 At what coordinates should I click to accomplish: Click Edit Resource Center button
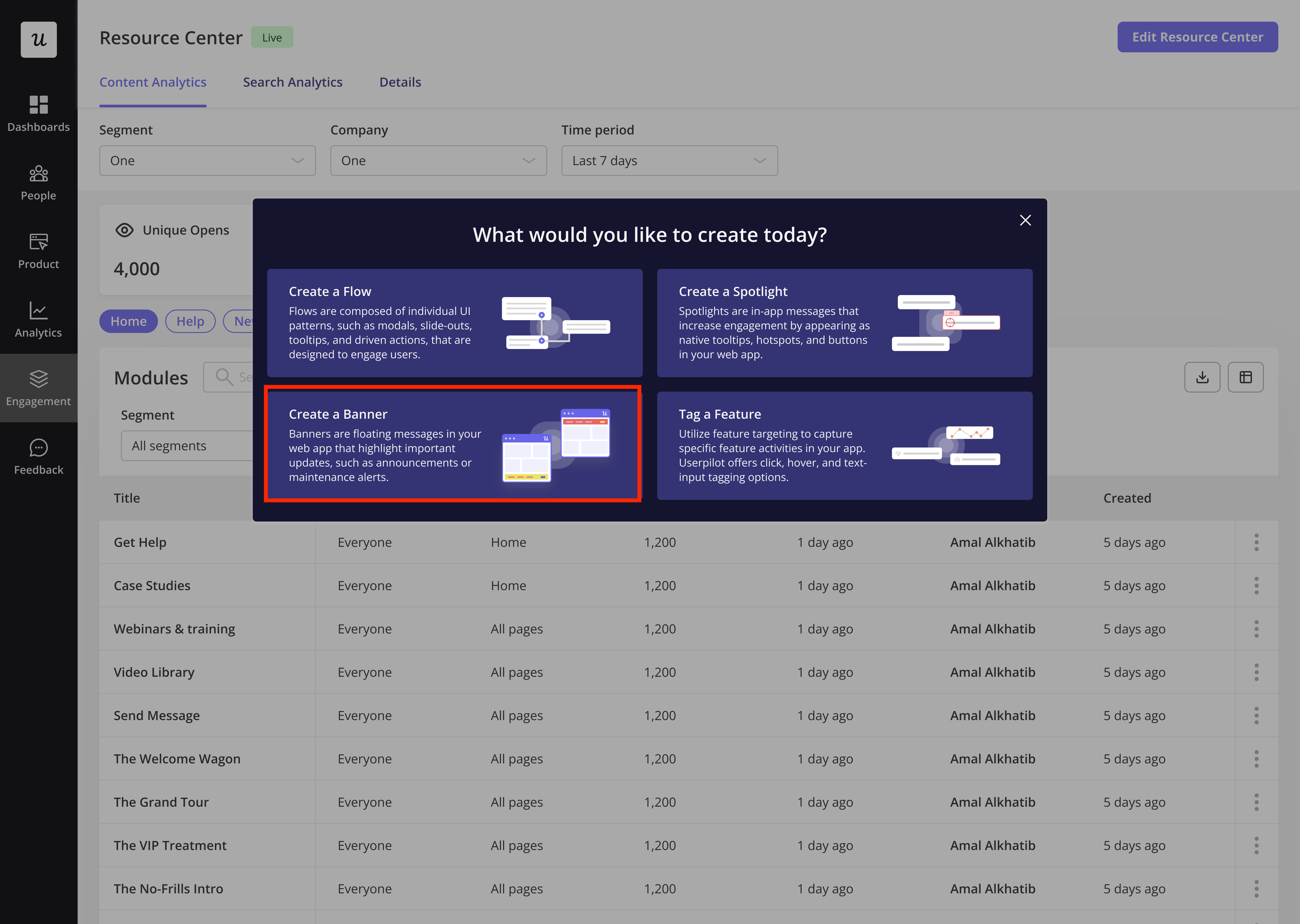coord(1197,37)
